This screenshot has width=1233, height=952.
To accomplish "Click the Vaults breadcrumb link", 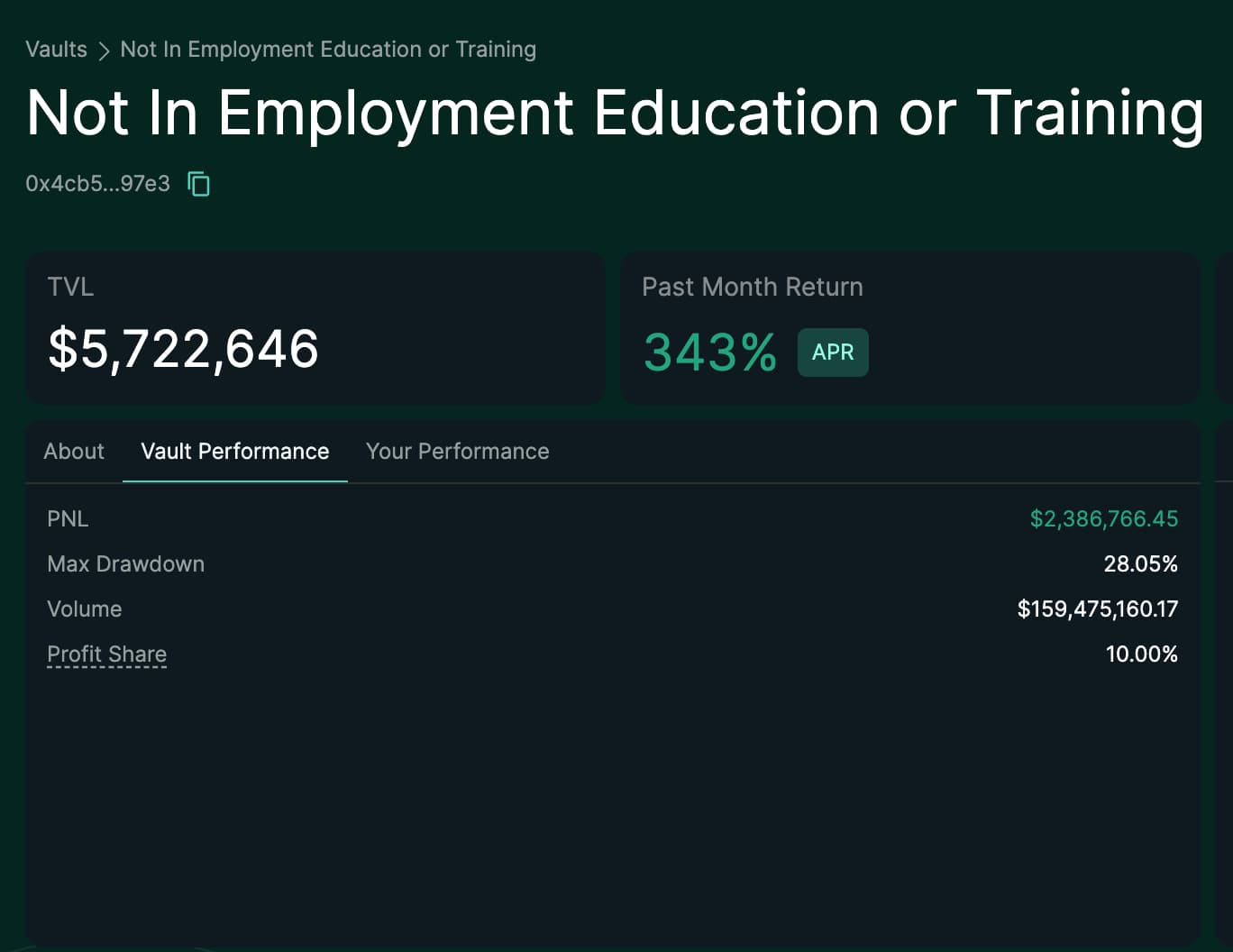I will [56, 50].
